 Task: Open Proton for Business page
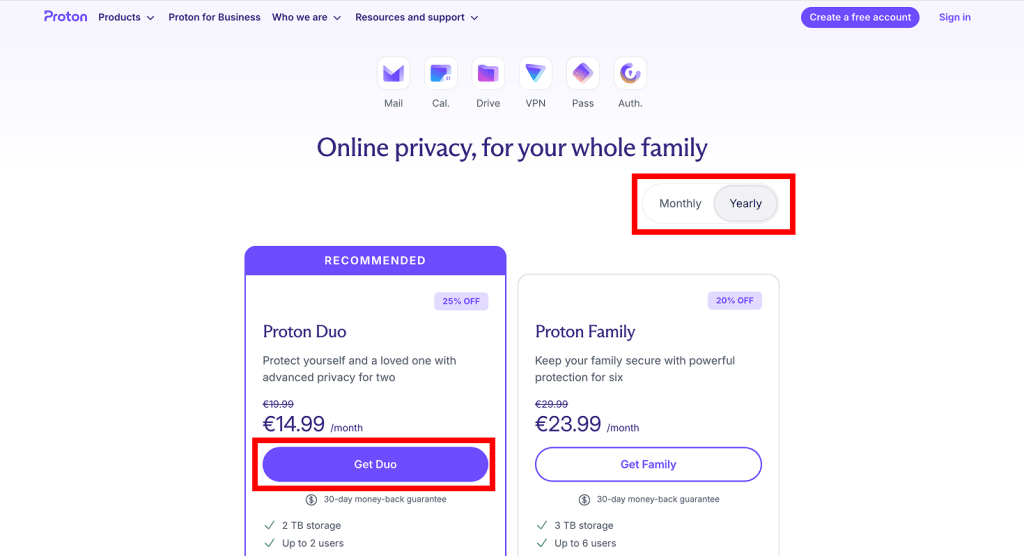coord(214,17)
